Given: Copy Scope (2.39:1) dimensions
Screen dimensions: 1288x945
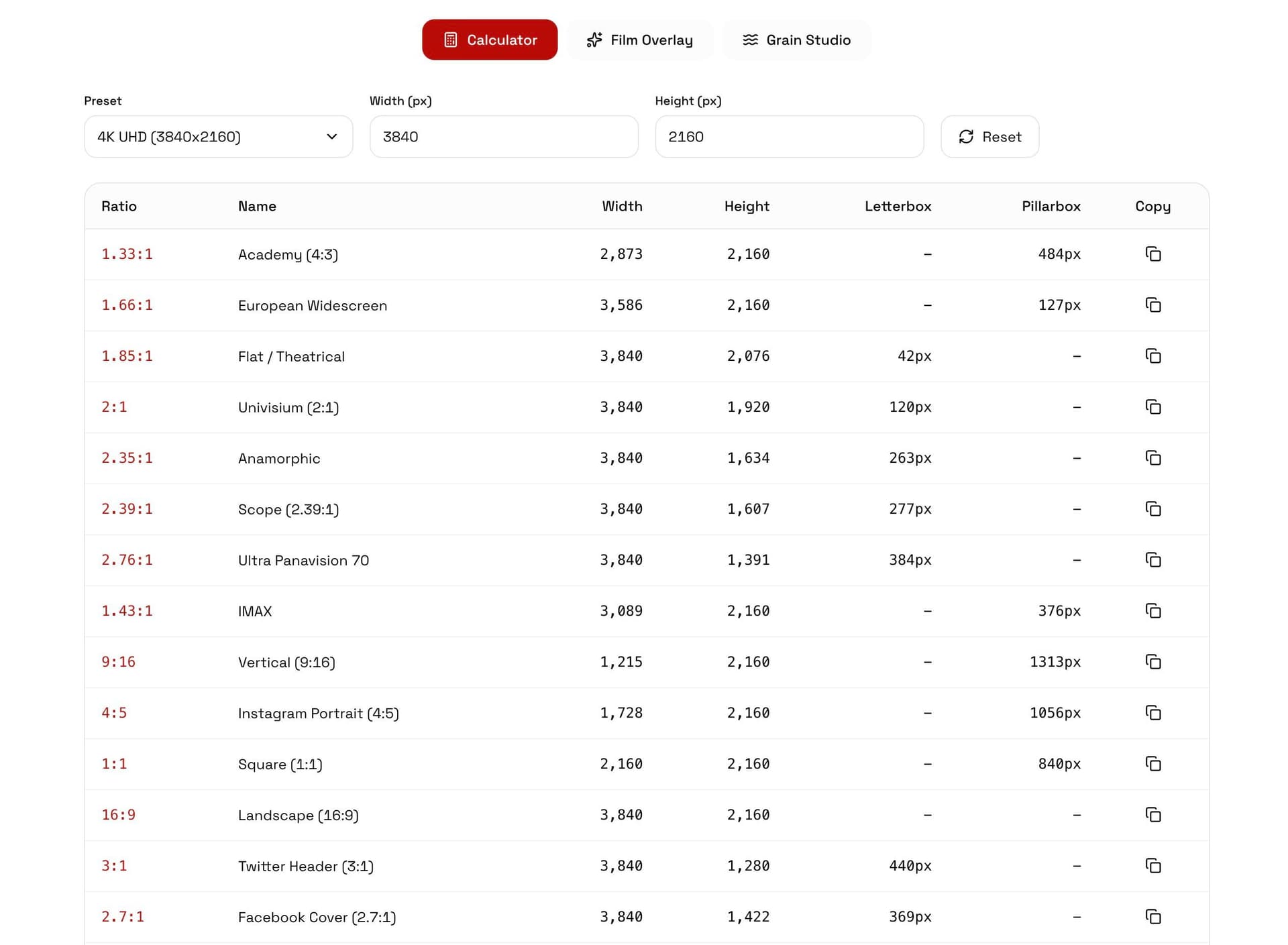Looking at the screenshot, I should coord(1152,509).
